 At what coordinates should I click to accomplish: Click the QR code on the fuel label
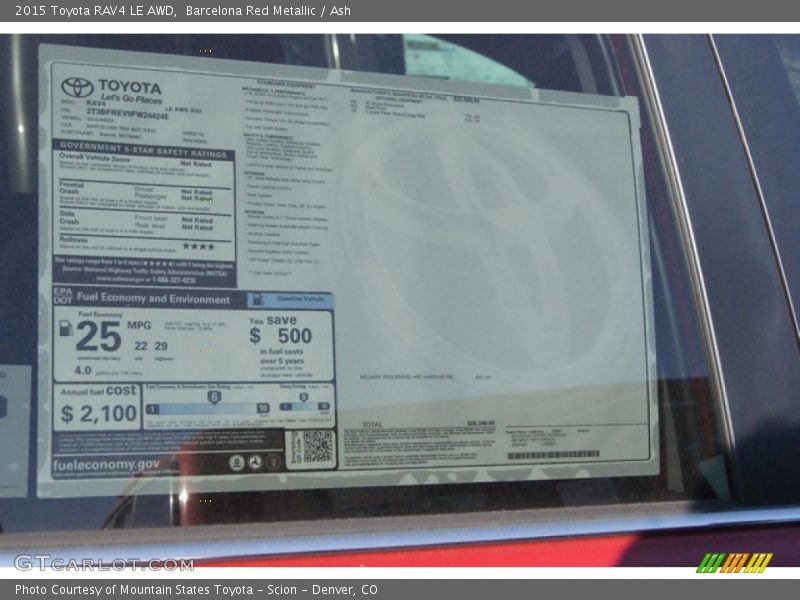[317, 447]
